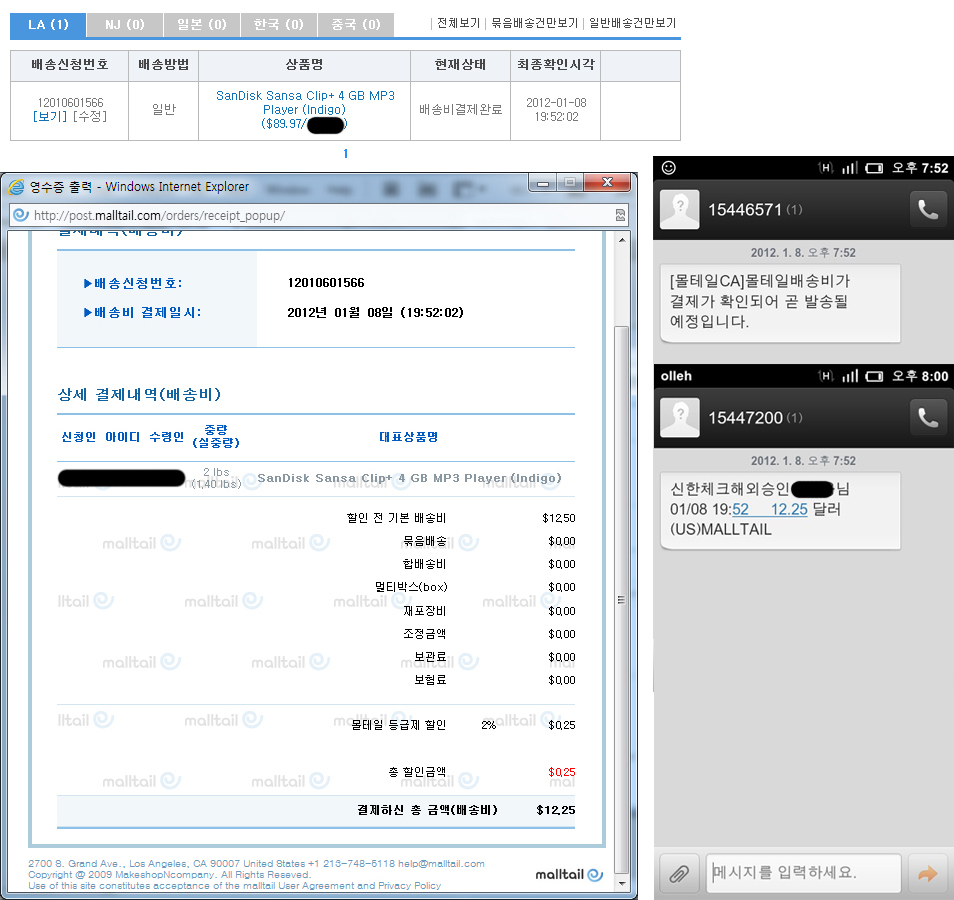This screenshot has width=954, height=900.
Task: Tap the 15447200 contact name header
Action: click(755, 418)
